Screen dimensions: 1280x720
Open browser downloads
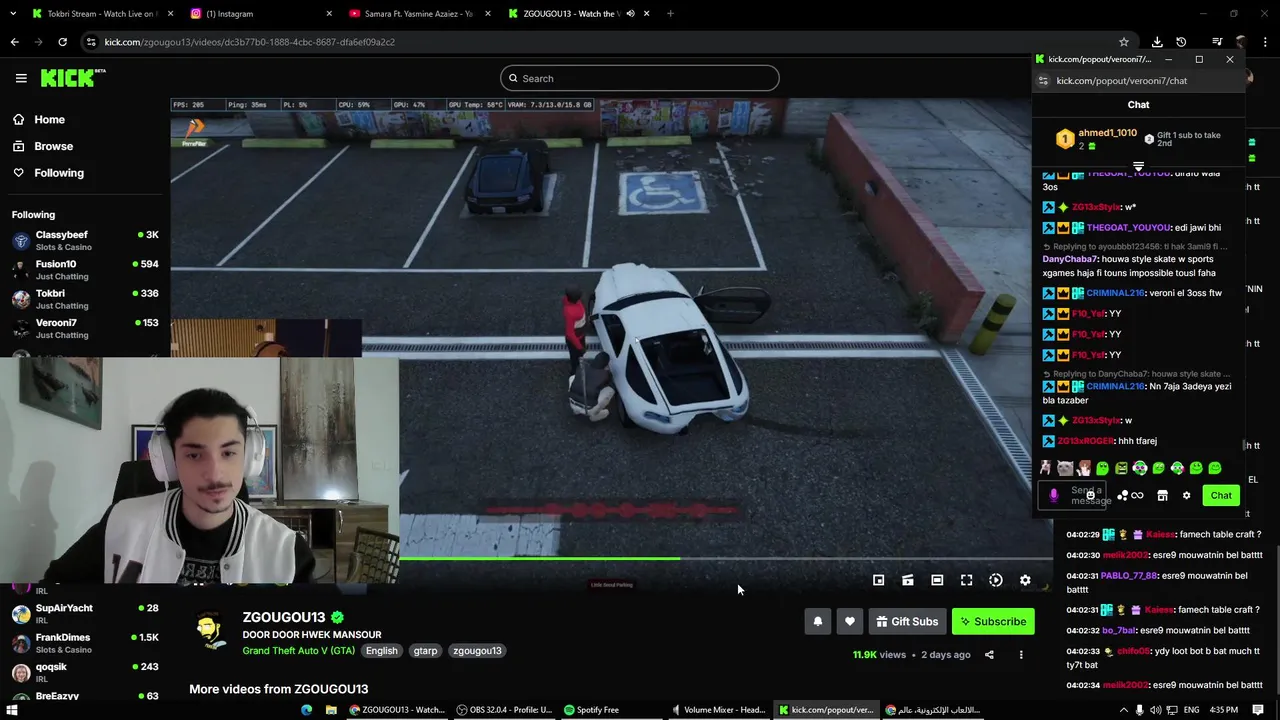1157,42
